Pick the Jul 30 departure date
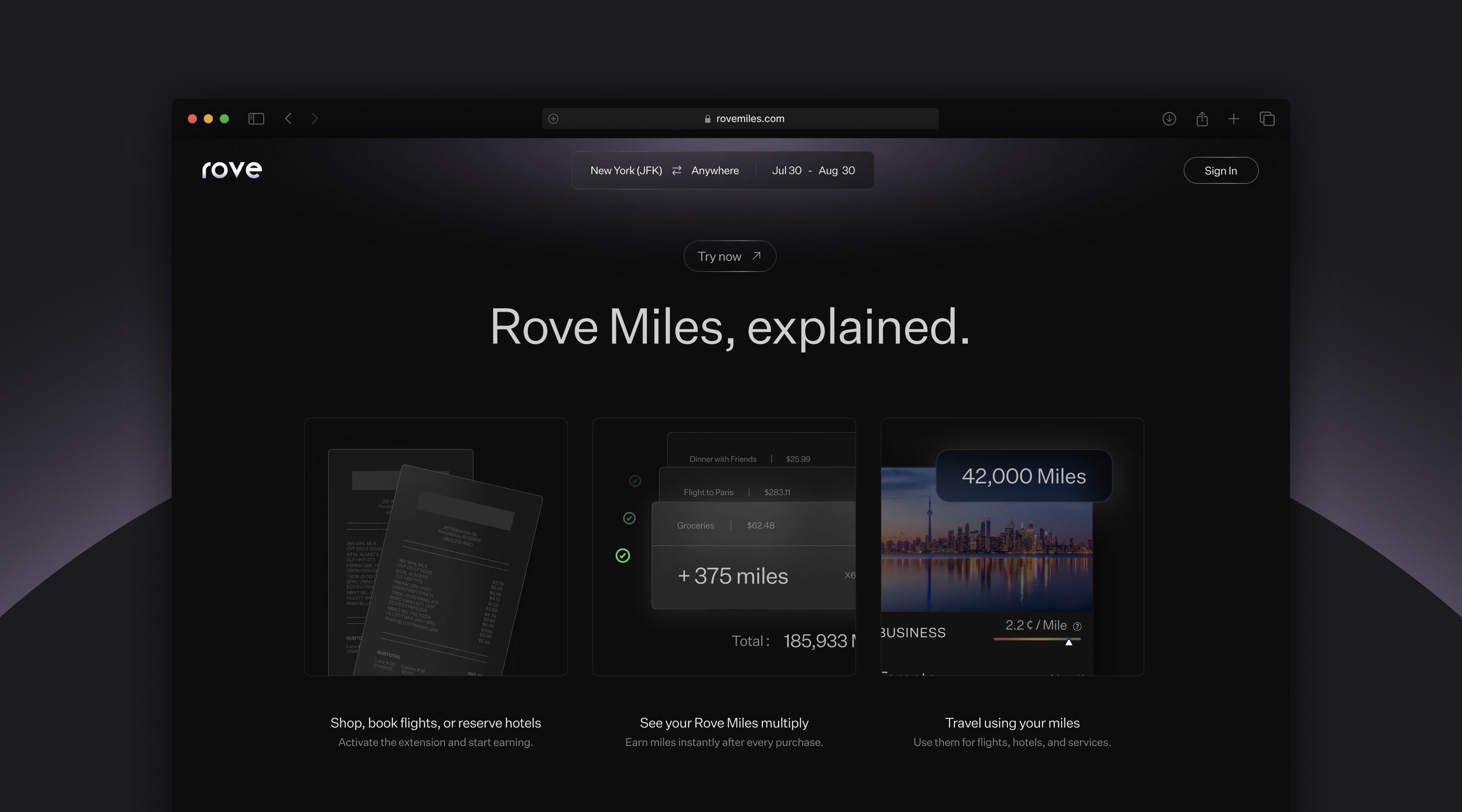 pyautogui.click(x=786, y=170)
